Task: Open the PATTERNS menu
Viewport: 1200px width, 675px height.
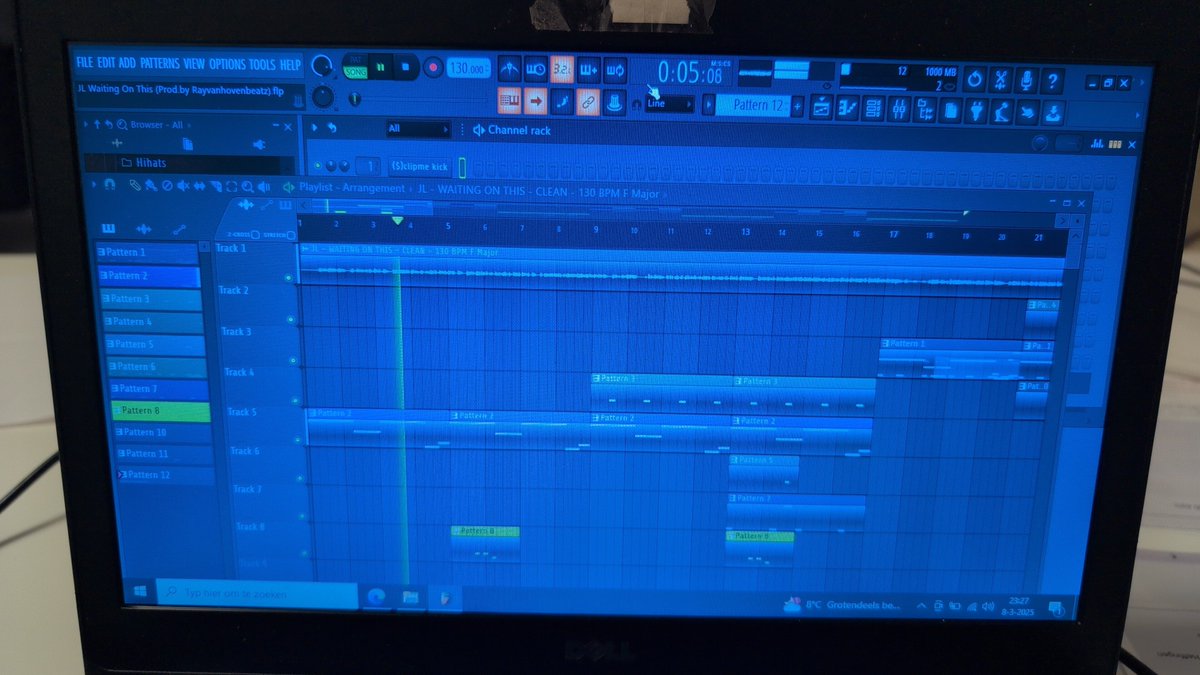Action: click(x=160, y=64)
